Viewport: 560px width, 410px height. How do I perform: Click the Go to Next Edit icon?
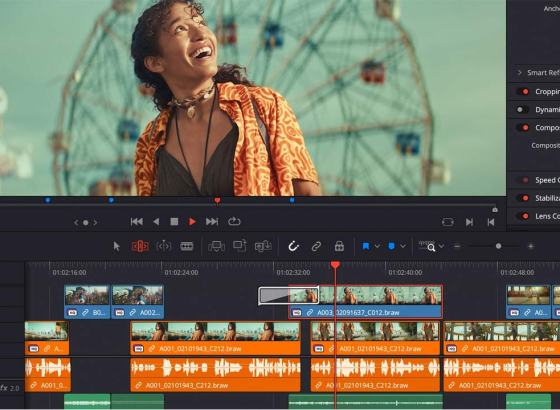[x=469, y=222]
